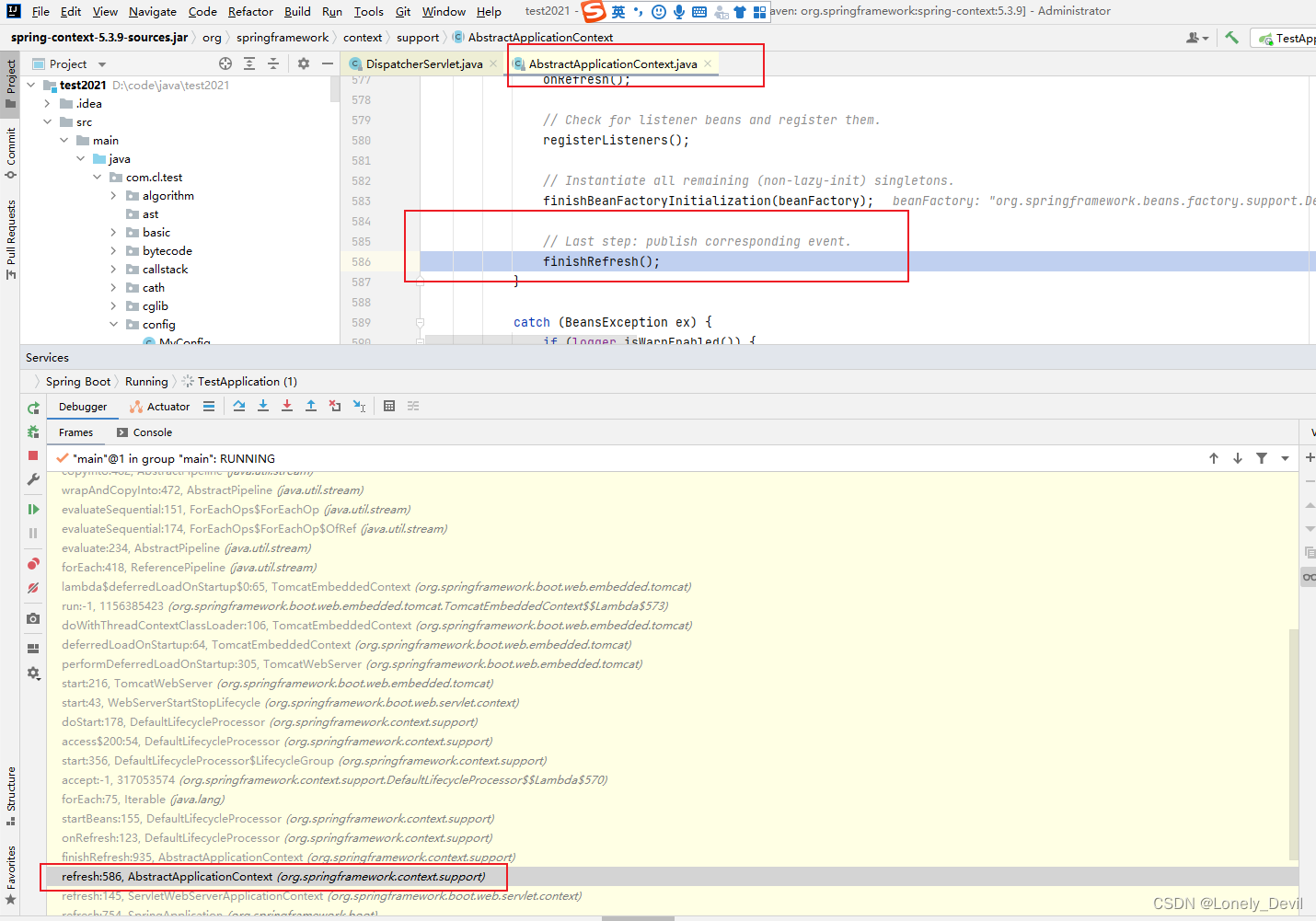The height and width of the screenshot is (921, 1316).
Task: Click the springframework breadcrumb
Action: 283,38
